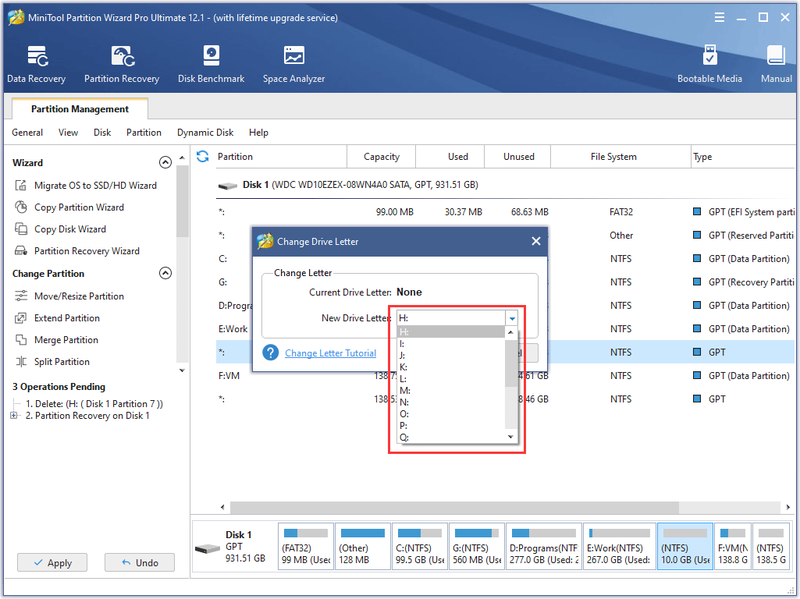Screen dimensions: 800x599
Task: Switch to the Partition Management tab
Action: click(x=80, y=109)
